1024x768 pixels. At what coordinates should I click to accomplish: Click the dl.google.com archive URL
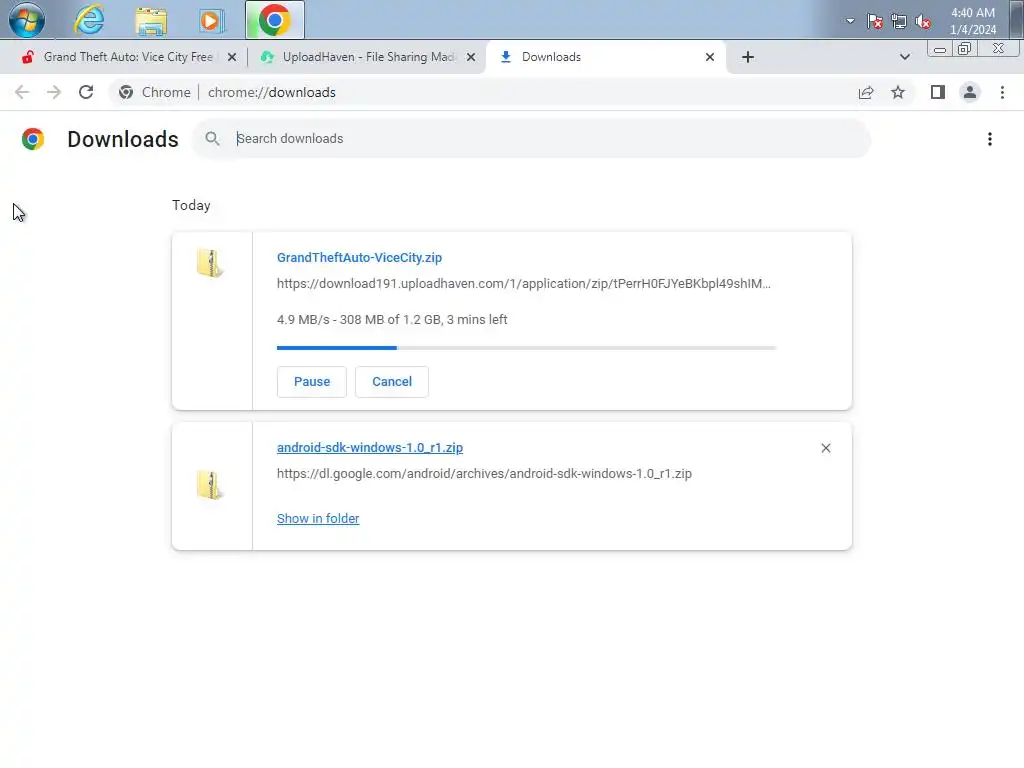(x=484, y=473)
